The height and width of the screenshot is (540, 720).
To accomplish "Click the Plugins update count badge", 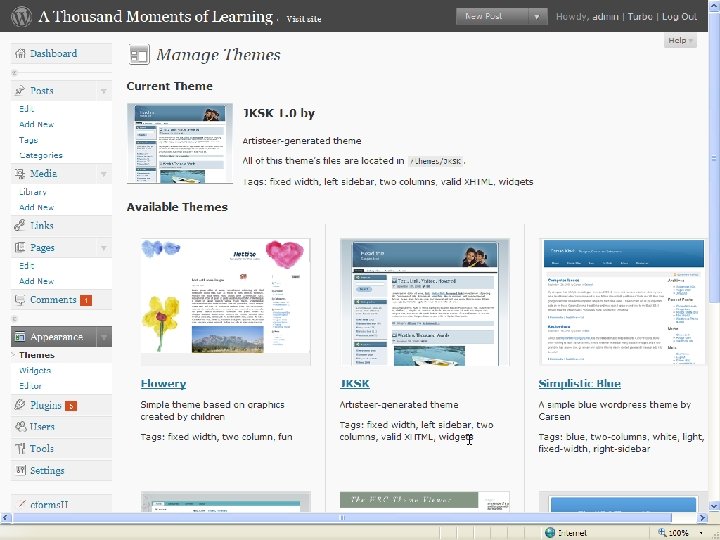I will pyautogui.click(x=71, y=406).
